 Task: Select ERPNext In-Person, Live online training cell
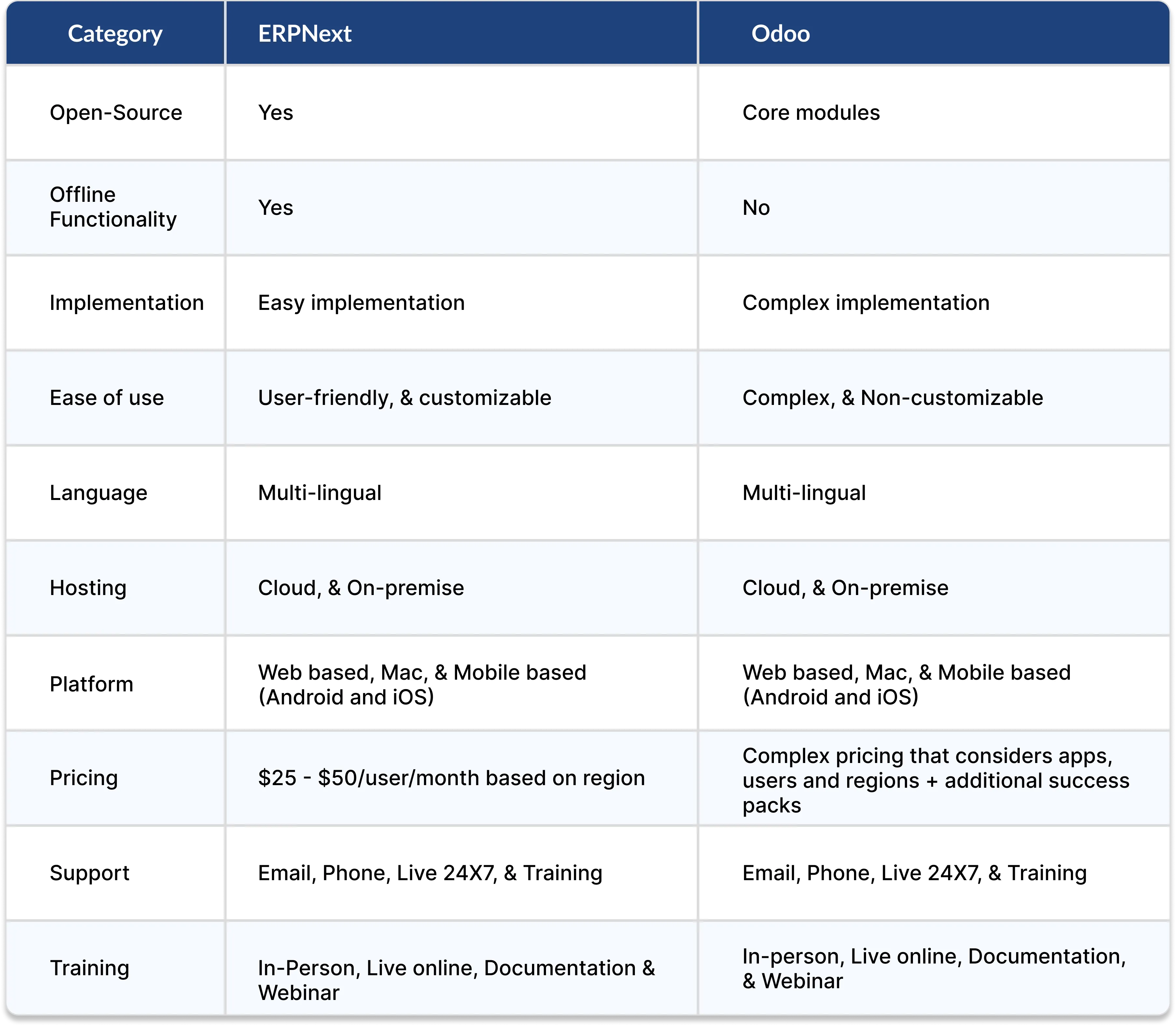coord(456,980)
